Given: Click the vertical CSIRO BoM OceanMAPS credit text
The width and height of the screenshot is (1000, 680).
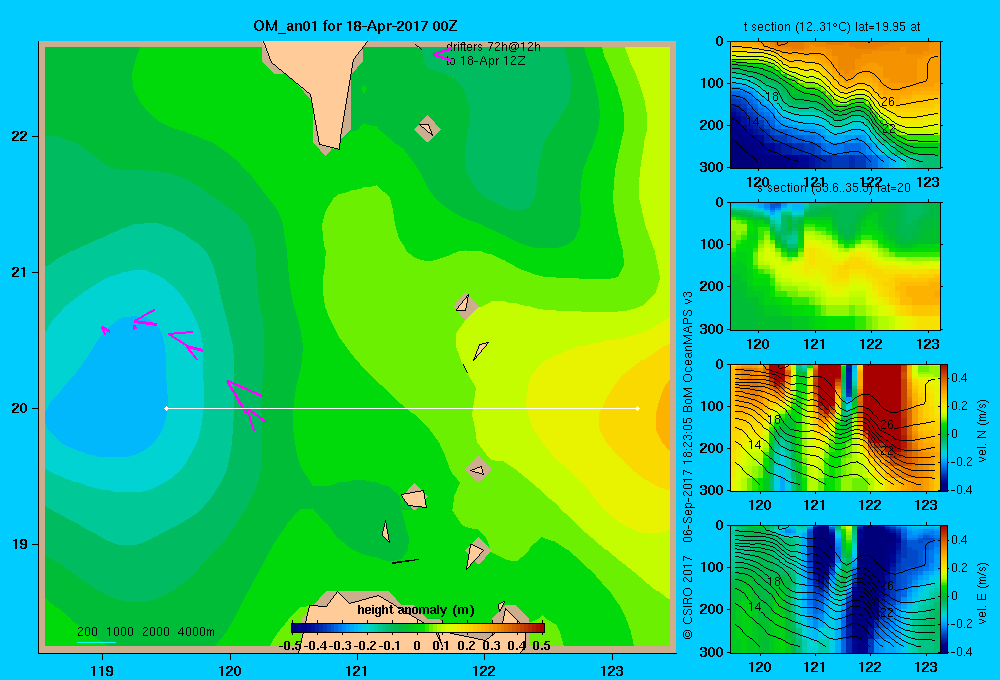Looking at the screenshot, I should (688, 465).
